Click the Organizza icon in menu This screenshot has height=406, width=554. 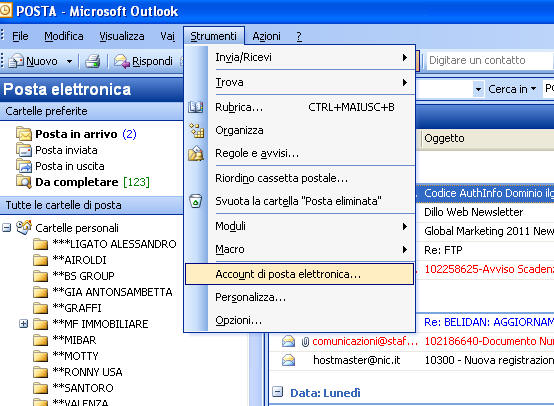tap(196, 130)
